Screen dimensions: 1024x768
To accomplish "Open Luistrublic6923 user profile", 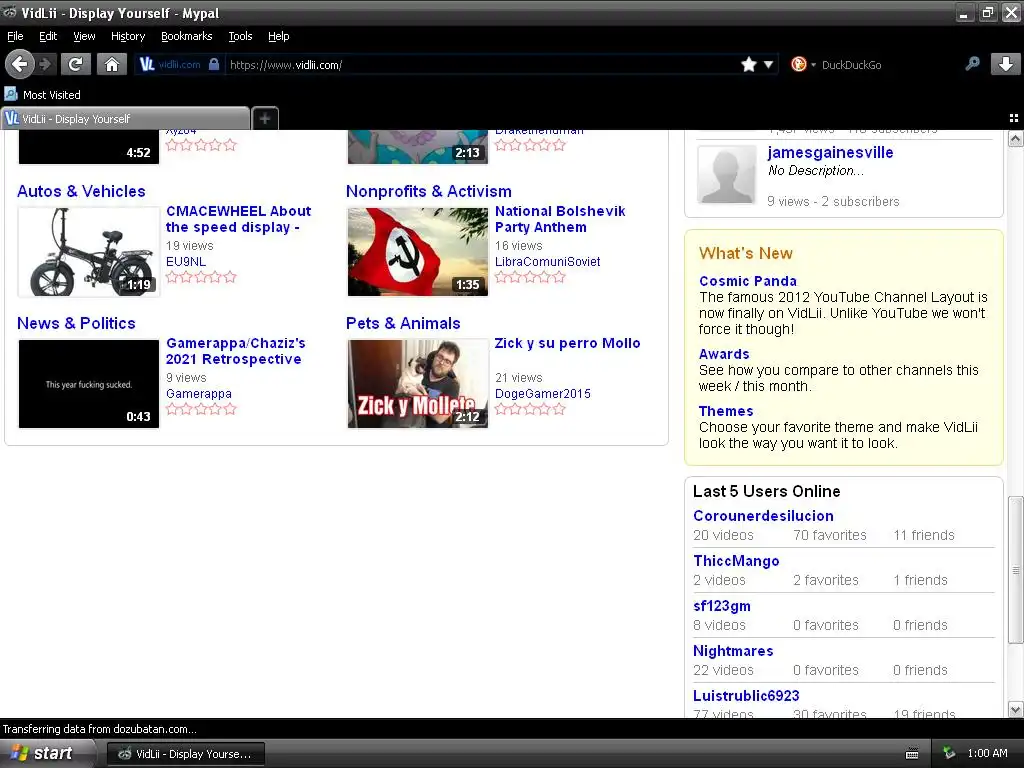I will [x=746, y=696].
